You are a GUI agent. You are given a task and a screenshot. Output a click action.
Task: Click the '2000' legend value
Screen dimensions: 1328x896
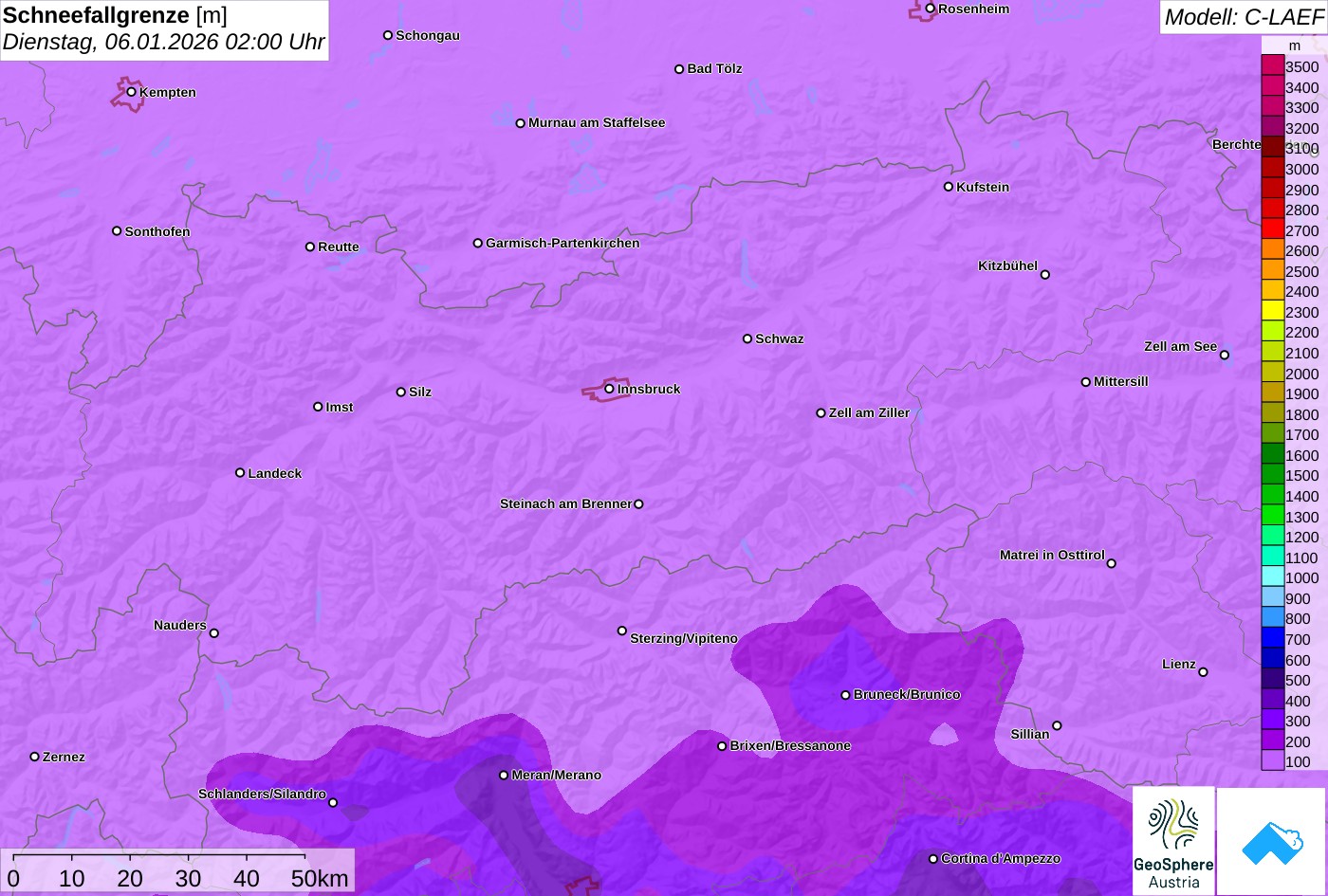pos(1302,374)
